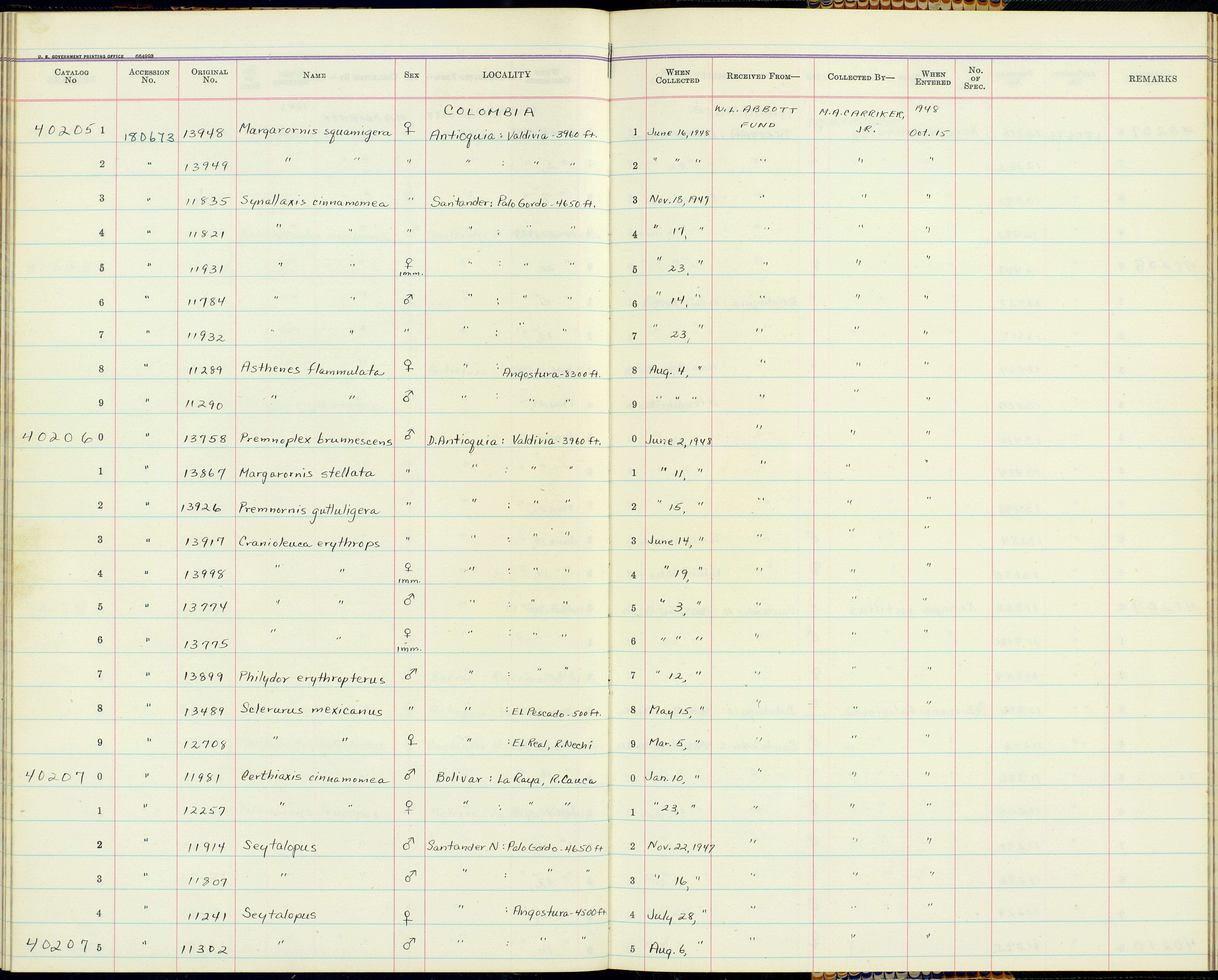Click original number '12257'
The width and height of the screenshot is (1218, 980).
pos(205,811)
